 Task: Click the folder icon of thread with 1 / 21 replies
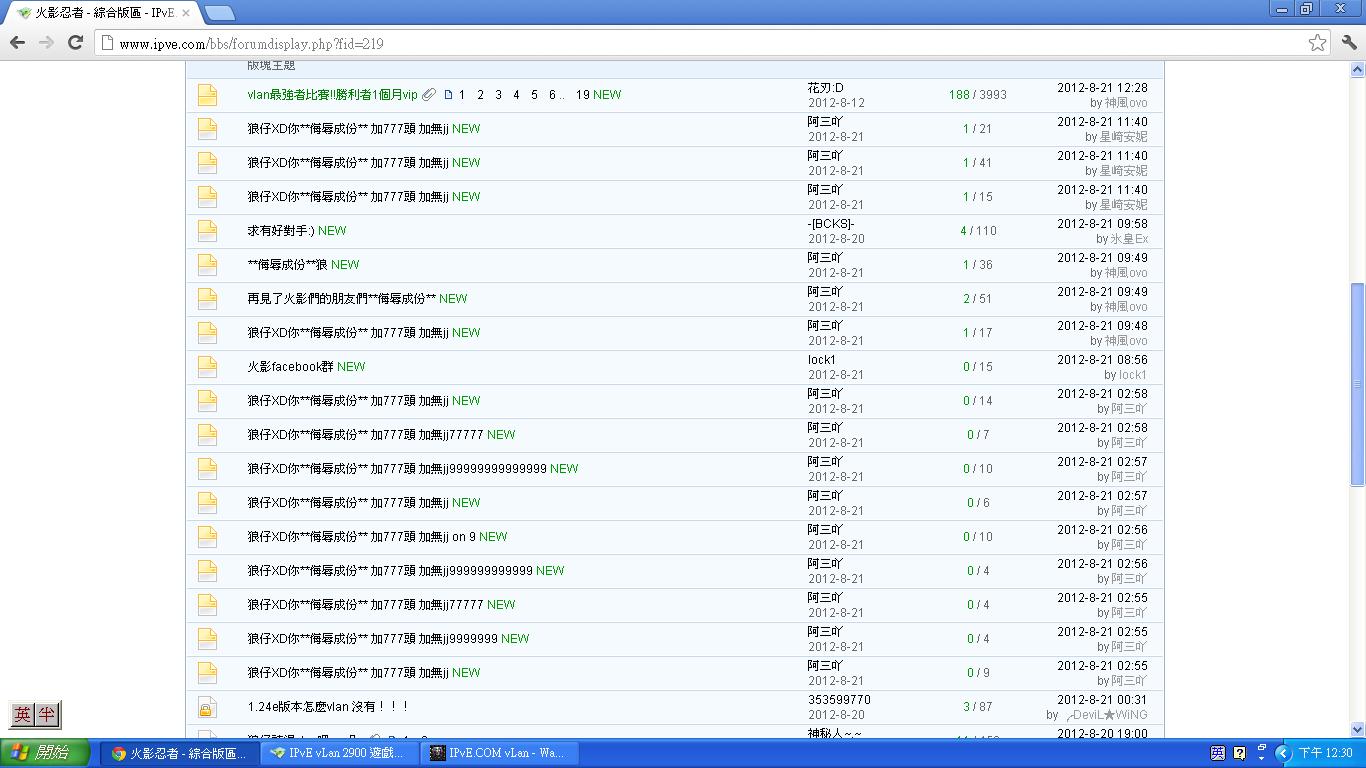pyautogui.click(x=207, y=129)
